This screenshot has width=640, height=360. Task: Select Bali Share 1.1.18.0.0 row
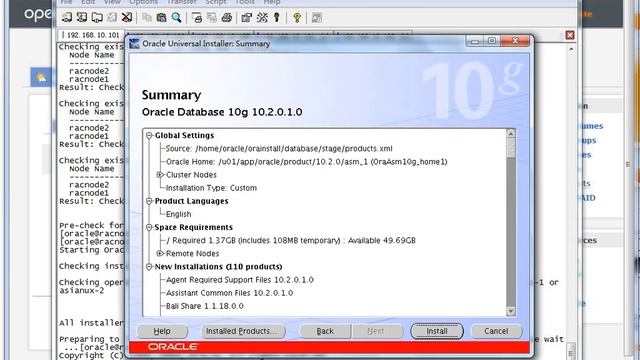tap(204, 306)
